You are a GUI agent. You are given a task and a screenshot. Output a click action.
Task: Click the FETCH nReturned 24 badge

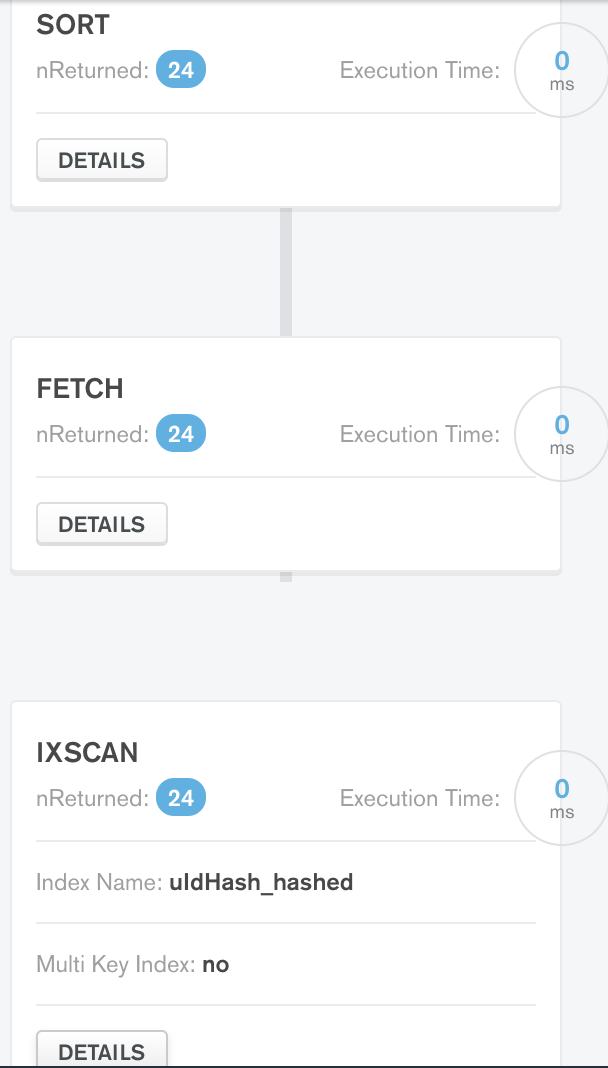coord(181,435)
